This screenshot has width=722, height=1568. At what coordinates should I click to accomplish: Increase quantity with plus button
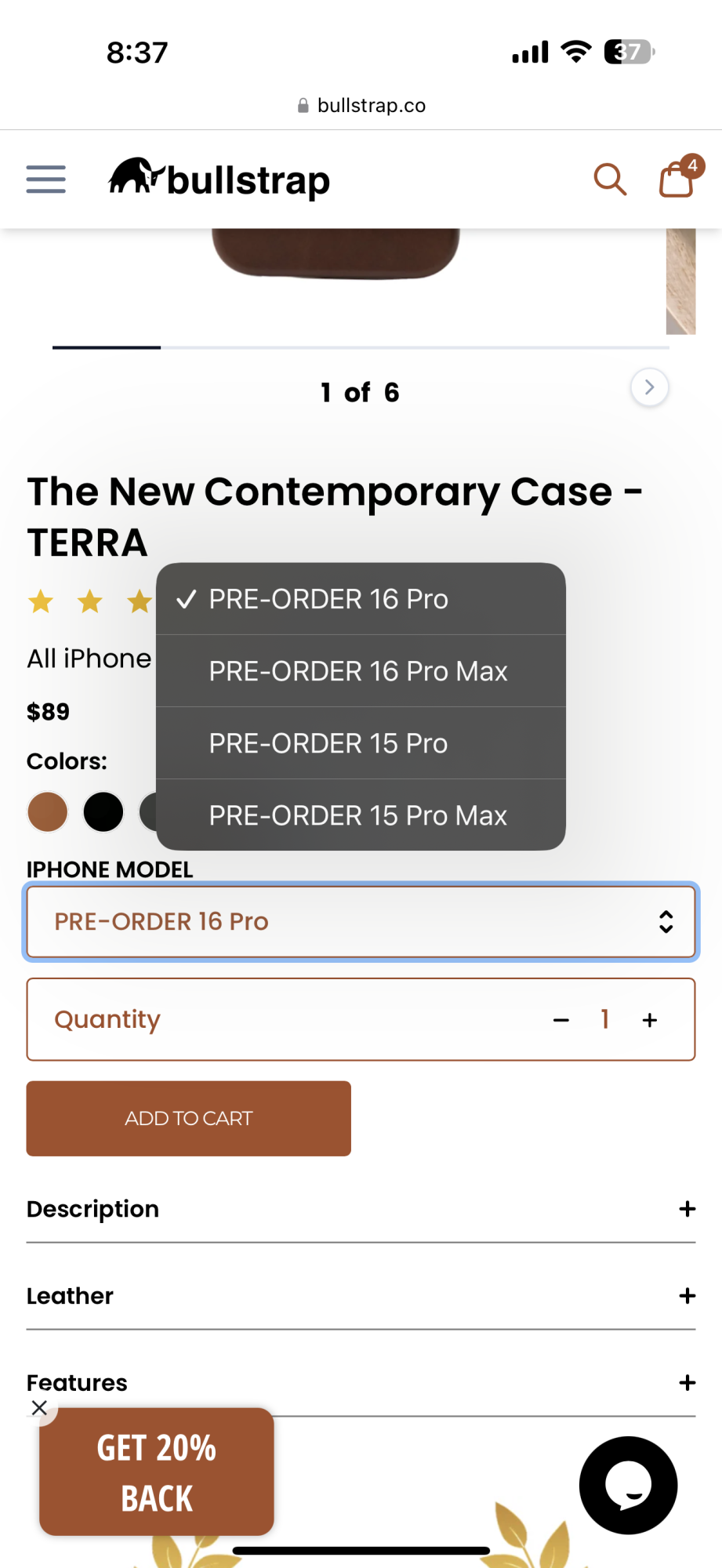point(650,1020)
